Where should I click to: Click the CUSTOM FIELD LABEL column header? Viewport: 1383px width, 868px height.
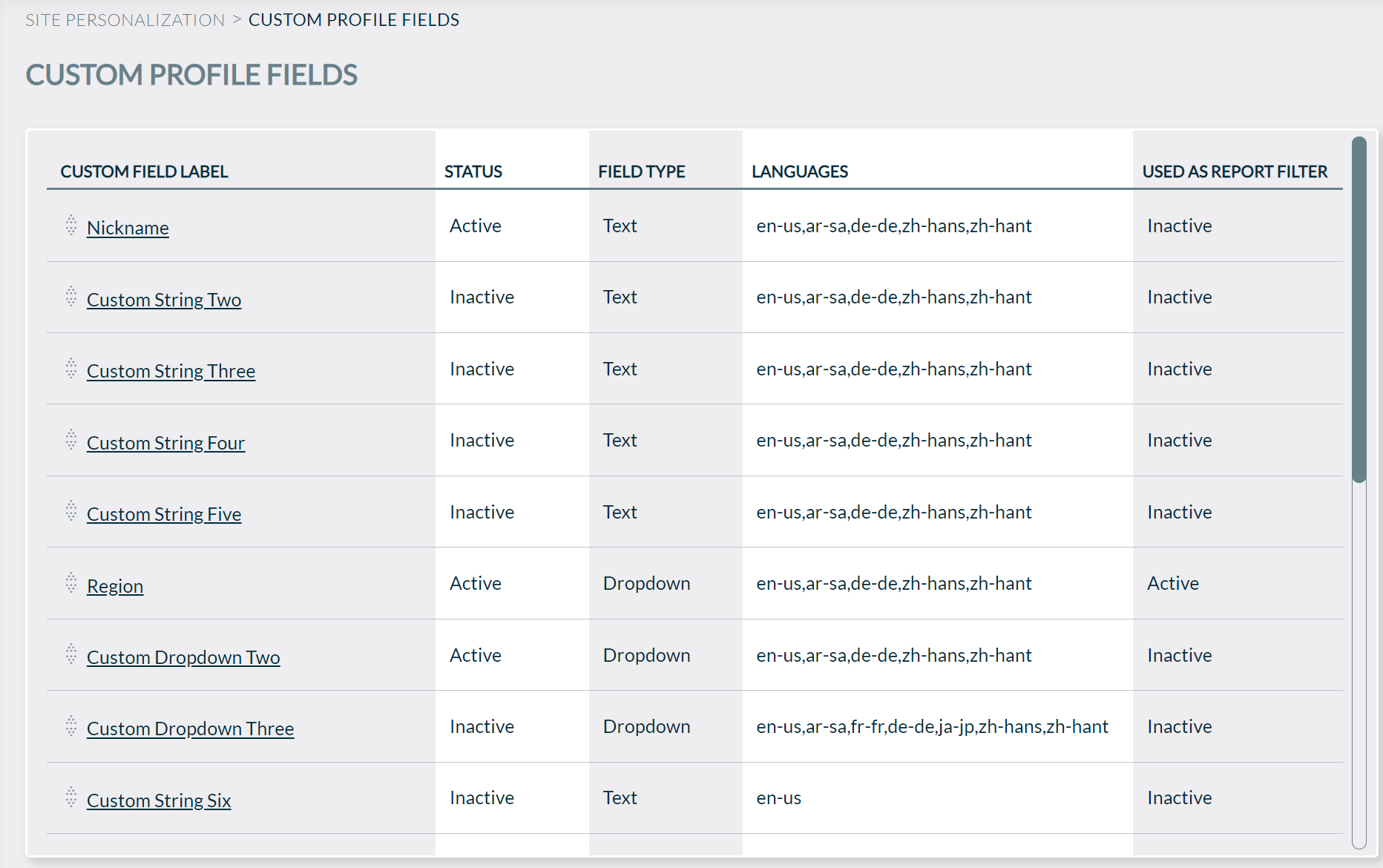(x=145, y=171)
